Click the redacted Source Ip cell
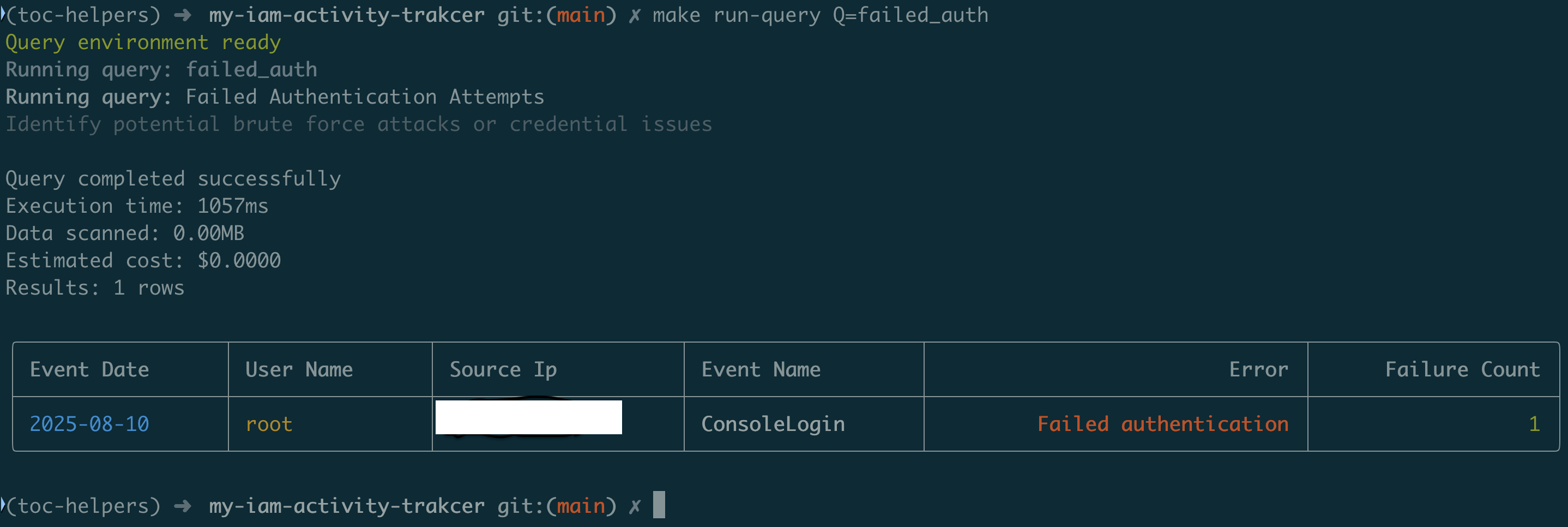Viewport: 1568px width, 527px height. pyautogui.click(x=528, y=417)
